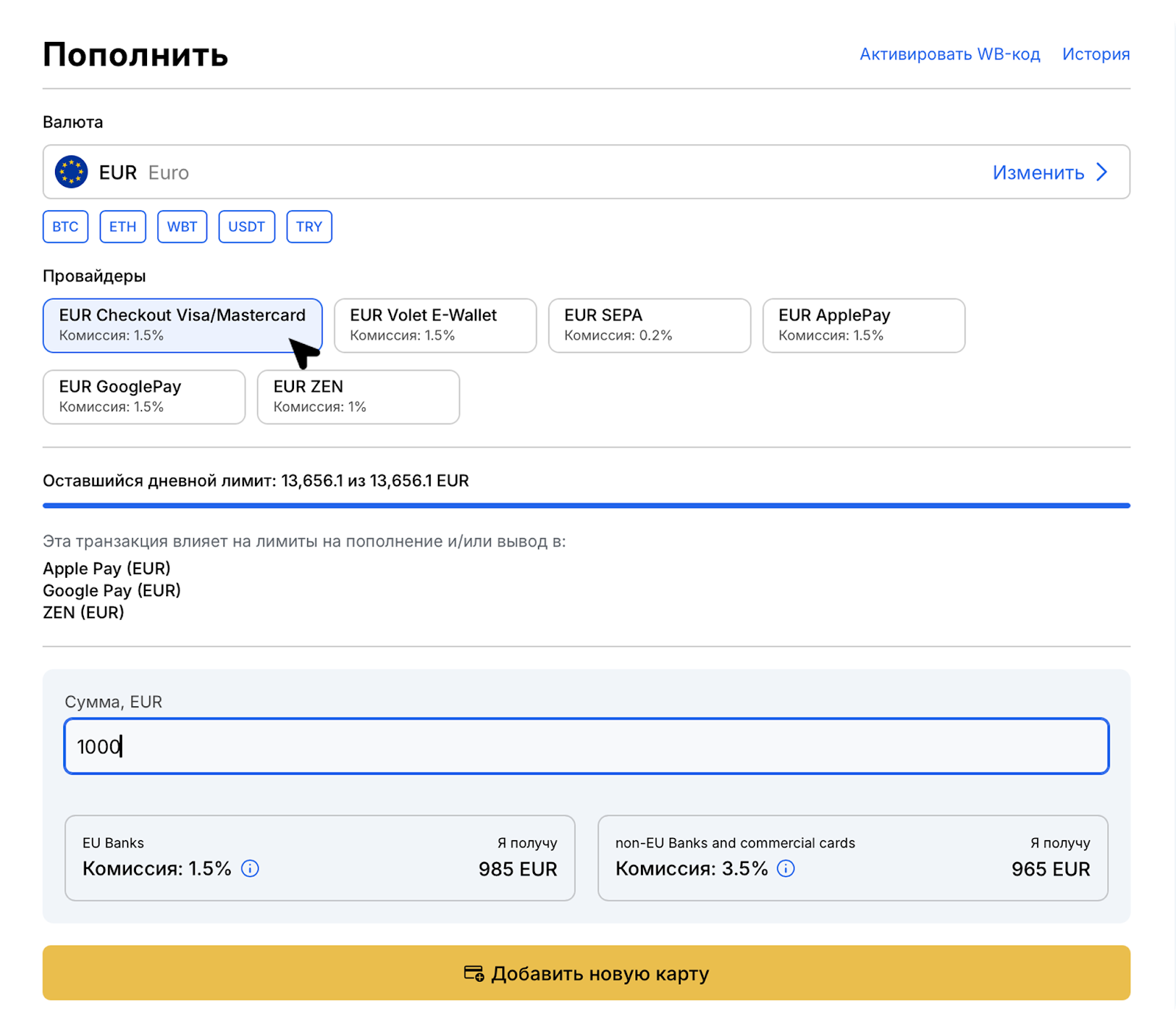Select EUR Checkout Visa/Mastercard provider
Screen dimensions: 1176x1032
click(182, 325)
